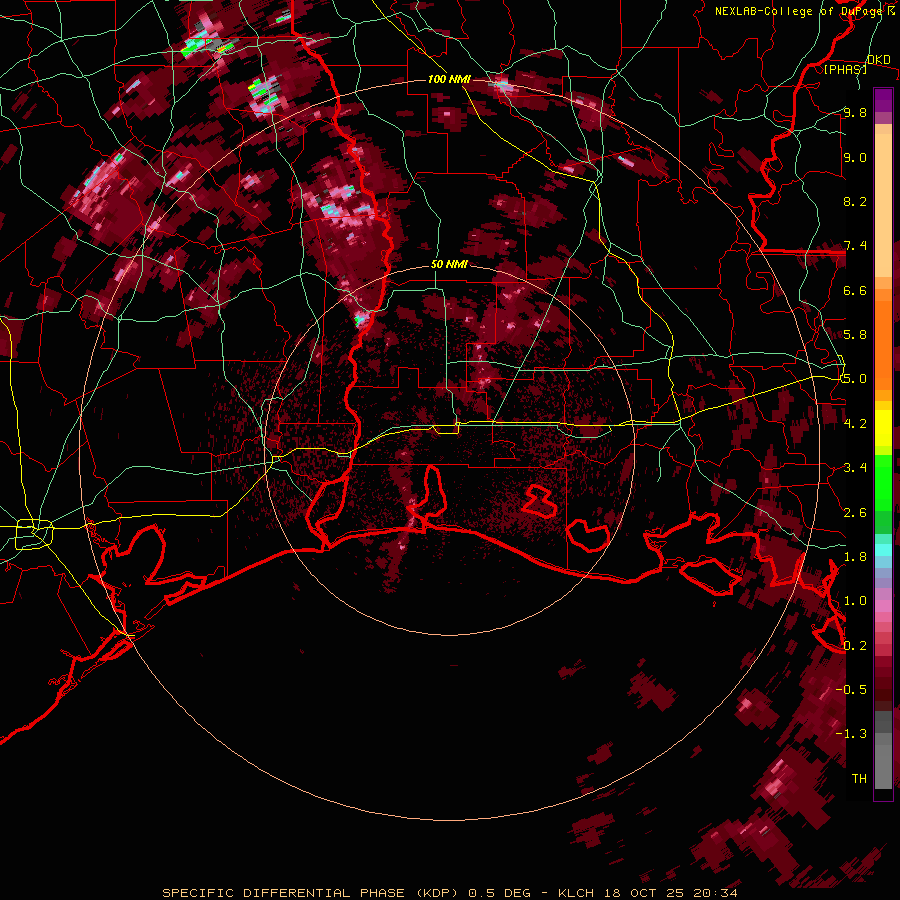This screenshot has height=900, width=900.
Task: Click the DKD label above the color scale
Action: [x=878, y=60]
